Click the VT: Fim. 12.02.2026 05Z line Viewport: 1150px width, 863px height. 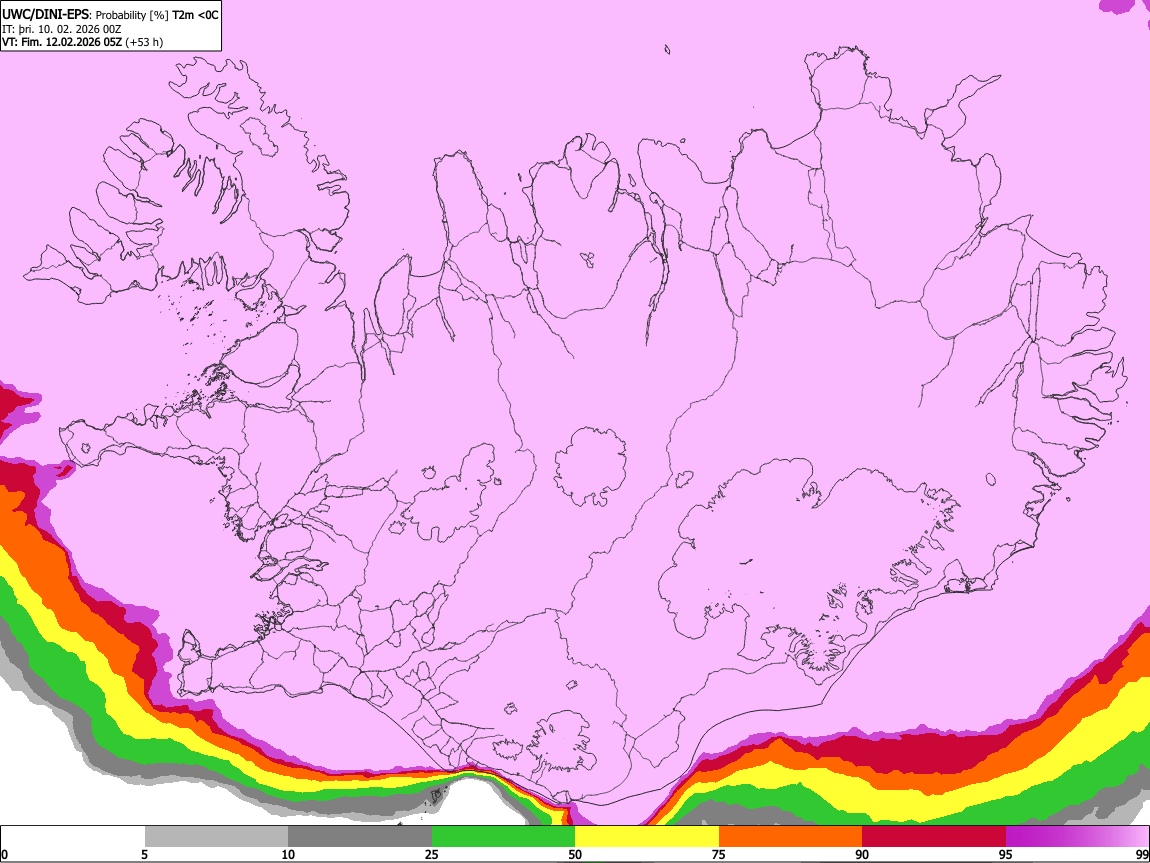coord(82,42)
